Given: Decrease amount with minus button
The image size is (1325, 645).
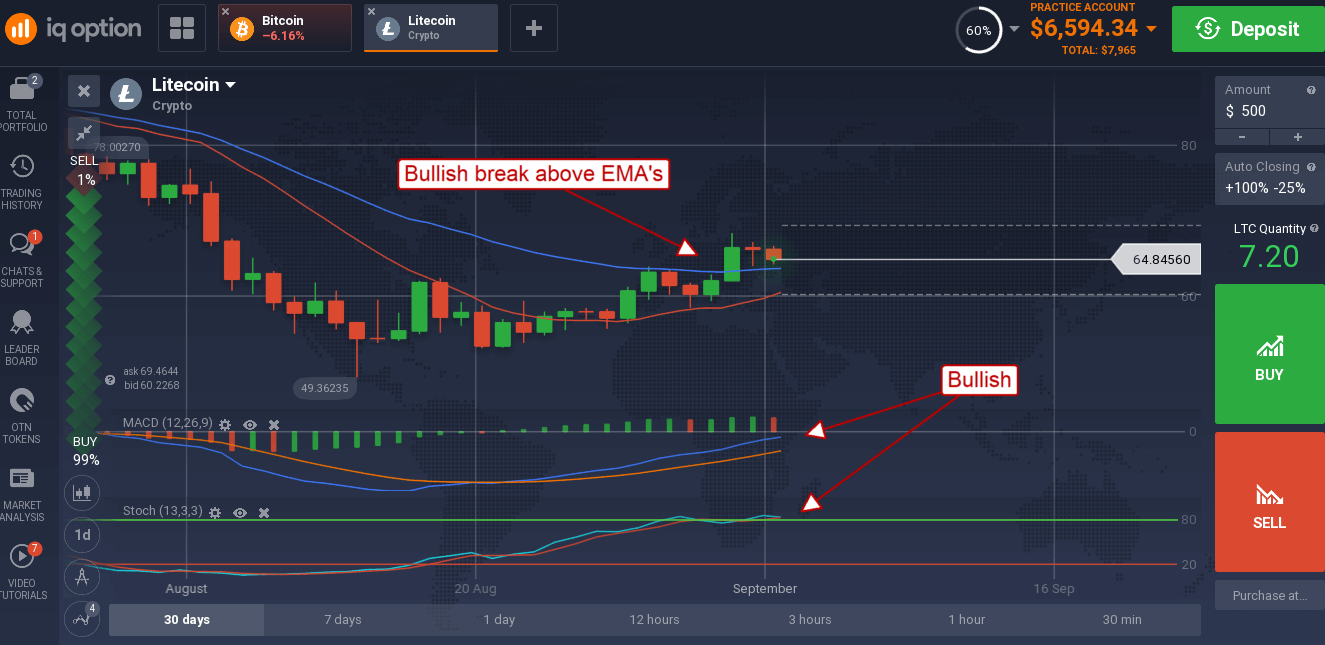Looking at the screenshot, I should [1242, 137].
